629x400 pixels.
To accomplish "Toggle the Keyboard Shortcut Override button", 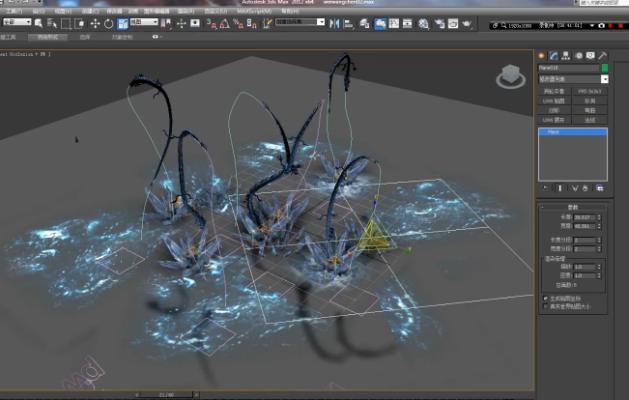I will [195, 24].
